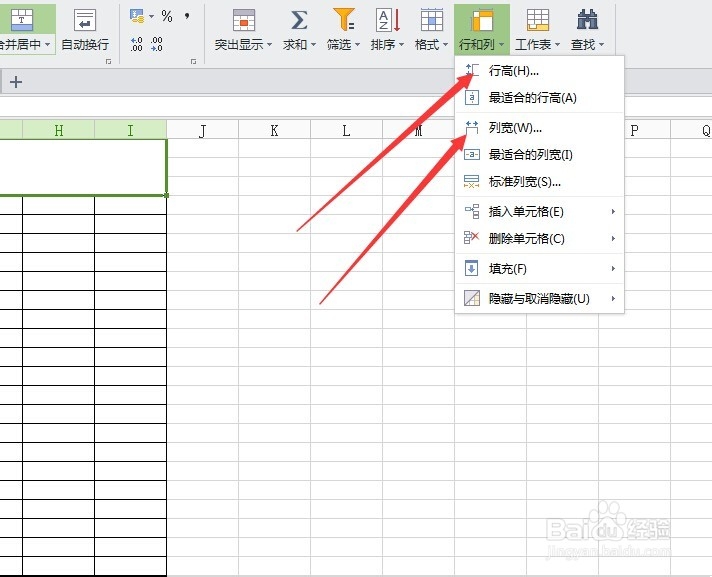
Task: Click the Merge and Center (合并居中) icon
Action: pyautogui.click(x=22, y=19)
